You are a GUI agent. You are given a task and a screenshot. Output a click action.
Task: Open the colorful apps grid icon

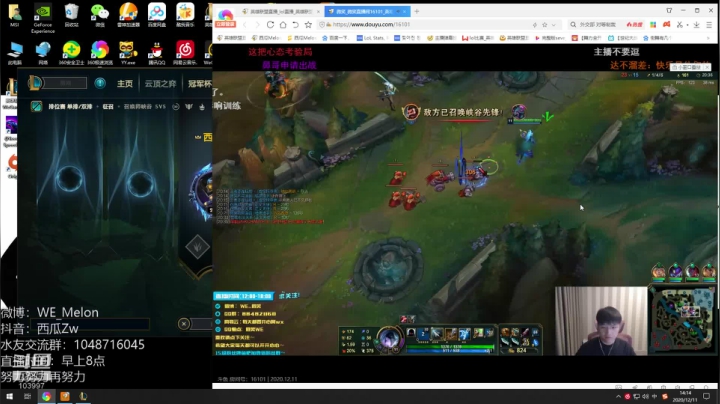point(653,25)
